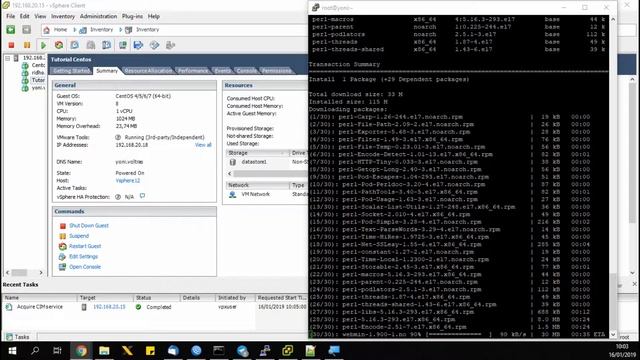The image size is (640, 360).
Task: Click the CD/DVD drive connect toolbar icon
Action: (x=154, y=45)
